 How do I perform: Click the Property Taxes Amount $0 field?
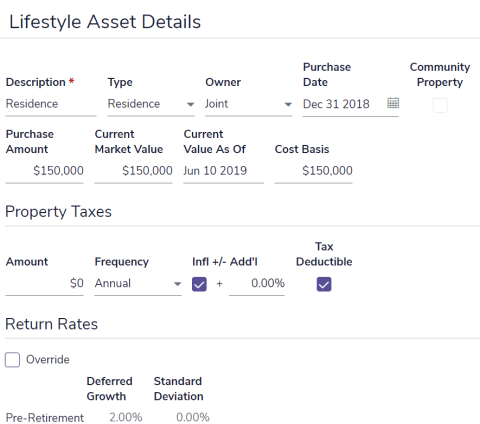tap(44, 284)
